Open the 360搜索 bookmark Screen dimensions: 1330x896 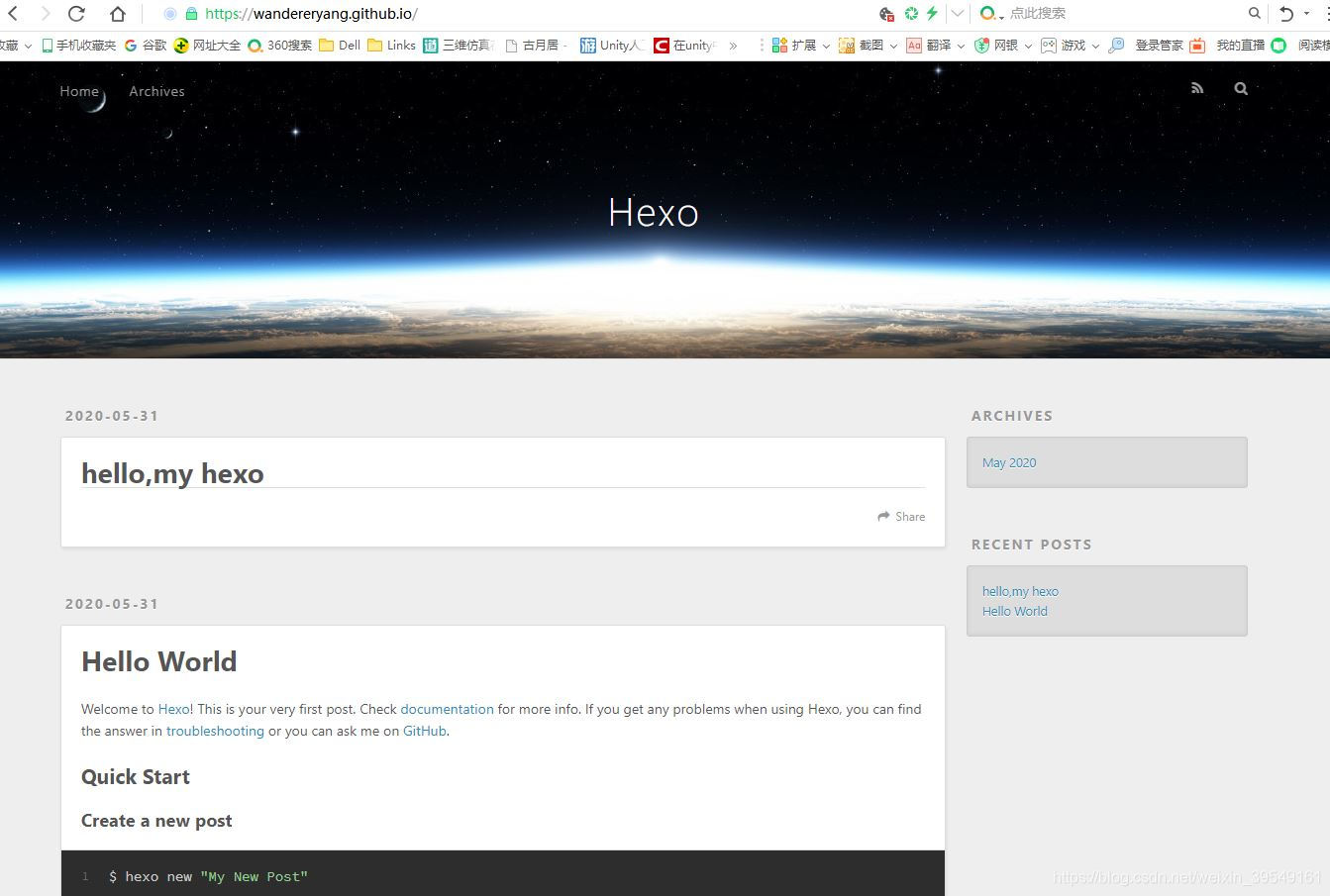280,46
